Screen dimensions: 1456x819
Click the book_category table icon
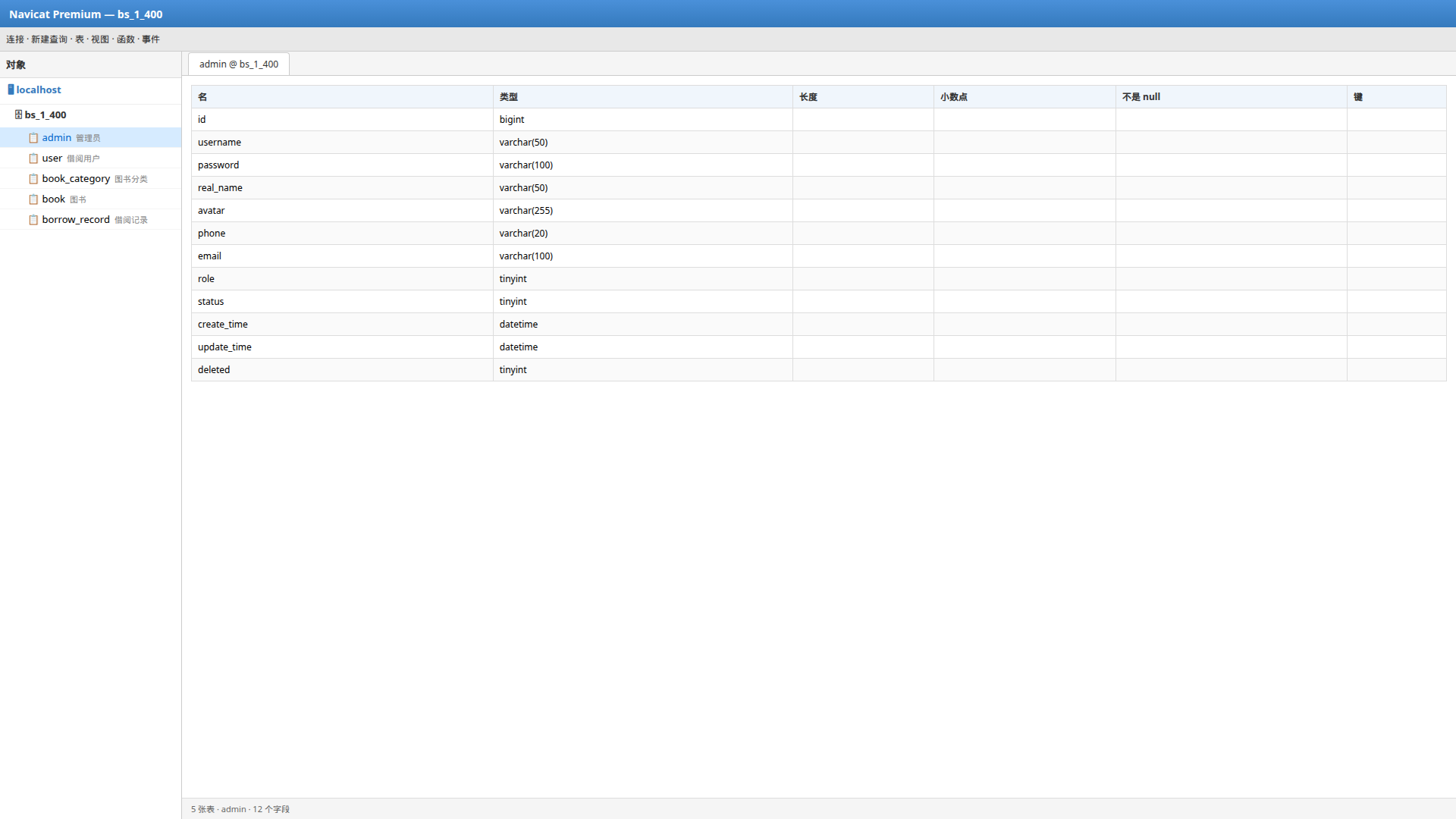[33, 179]
